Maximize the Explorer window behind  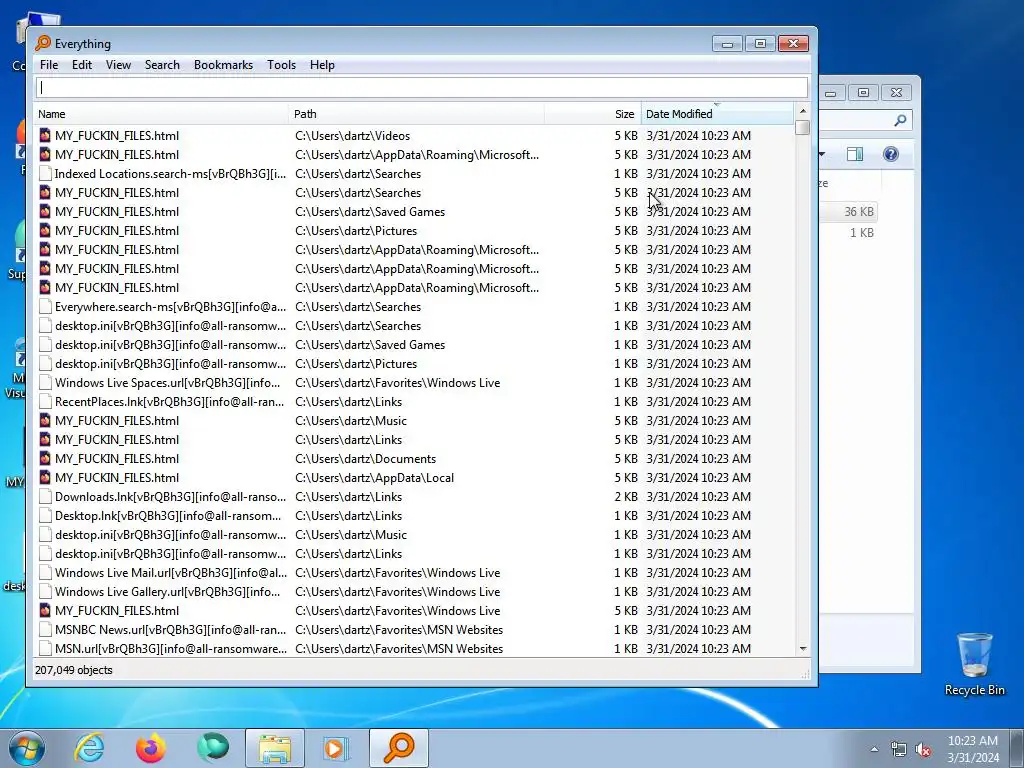tap(863, 93)
